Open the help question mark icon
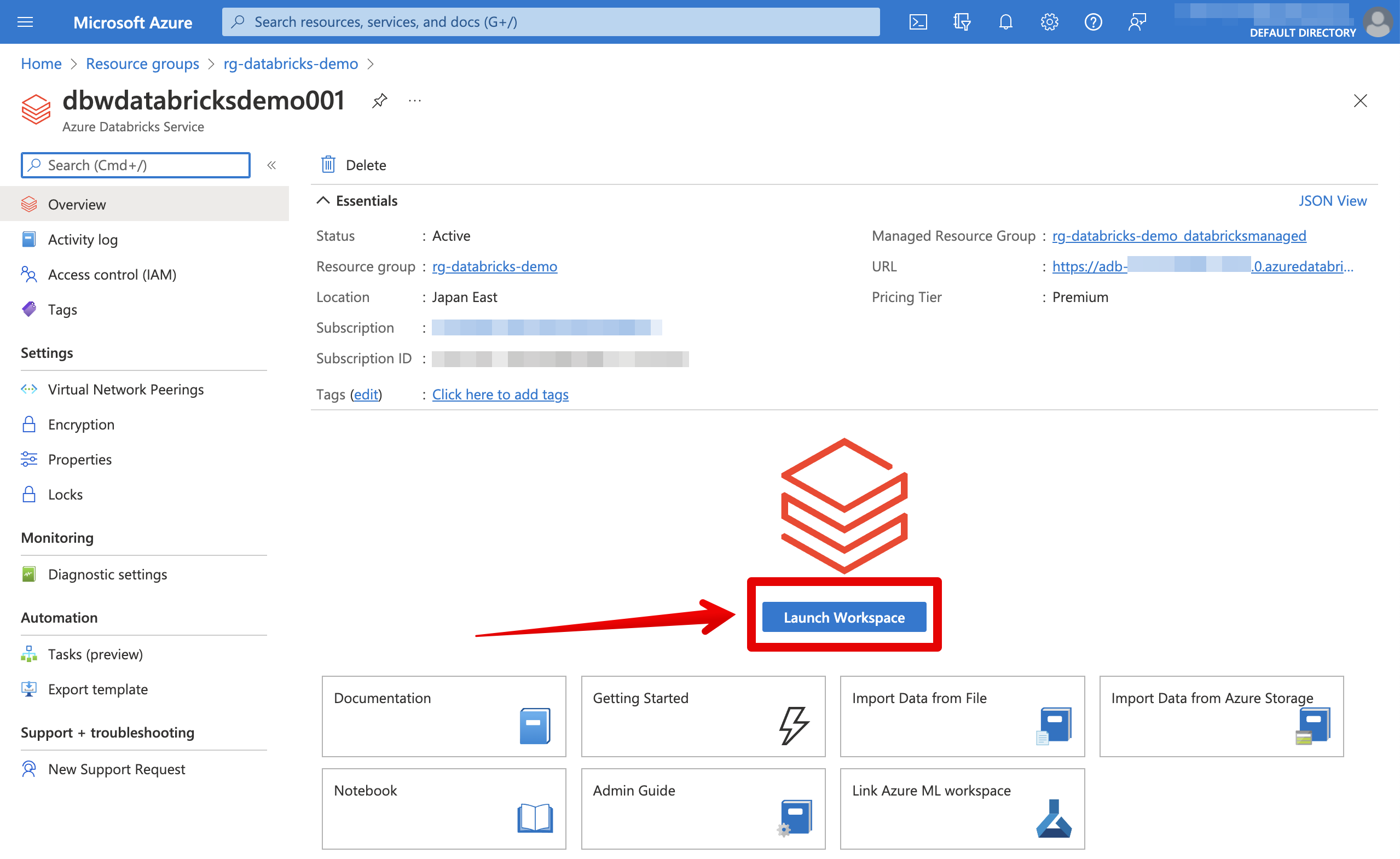 pyautogui.click(x=1093, y=22)
